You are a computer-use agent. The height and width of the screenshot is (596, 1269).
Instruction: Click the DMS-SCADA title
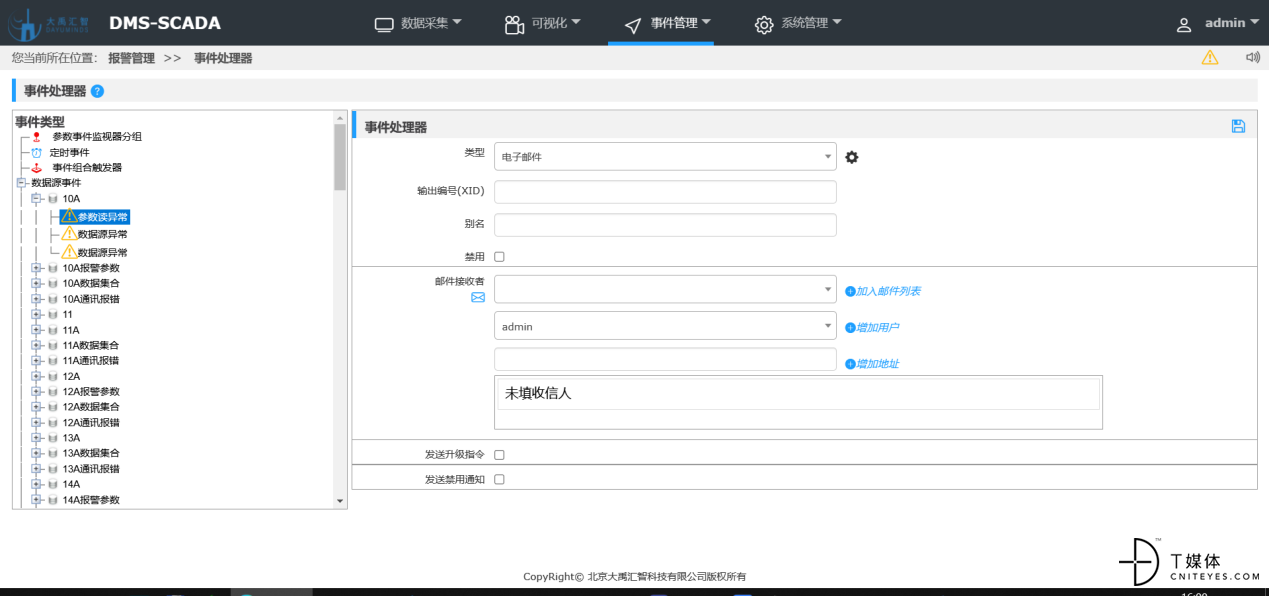pos(165,23)
